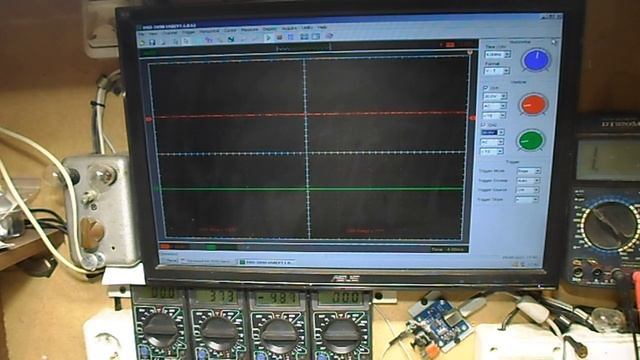Screen dimensions: 640x360
Task: Open the Utility menu
Action: coord(307,28)
